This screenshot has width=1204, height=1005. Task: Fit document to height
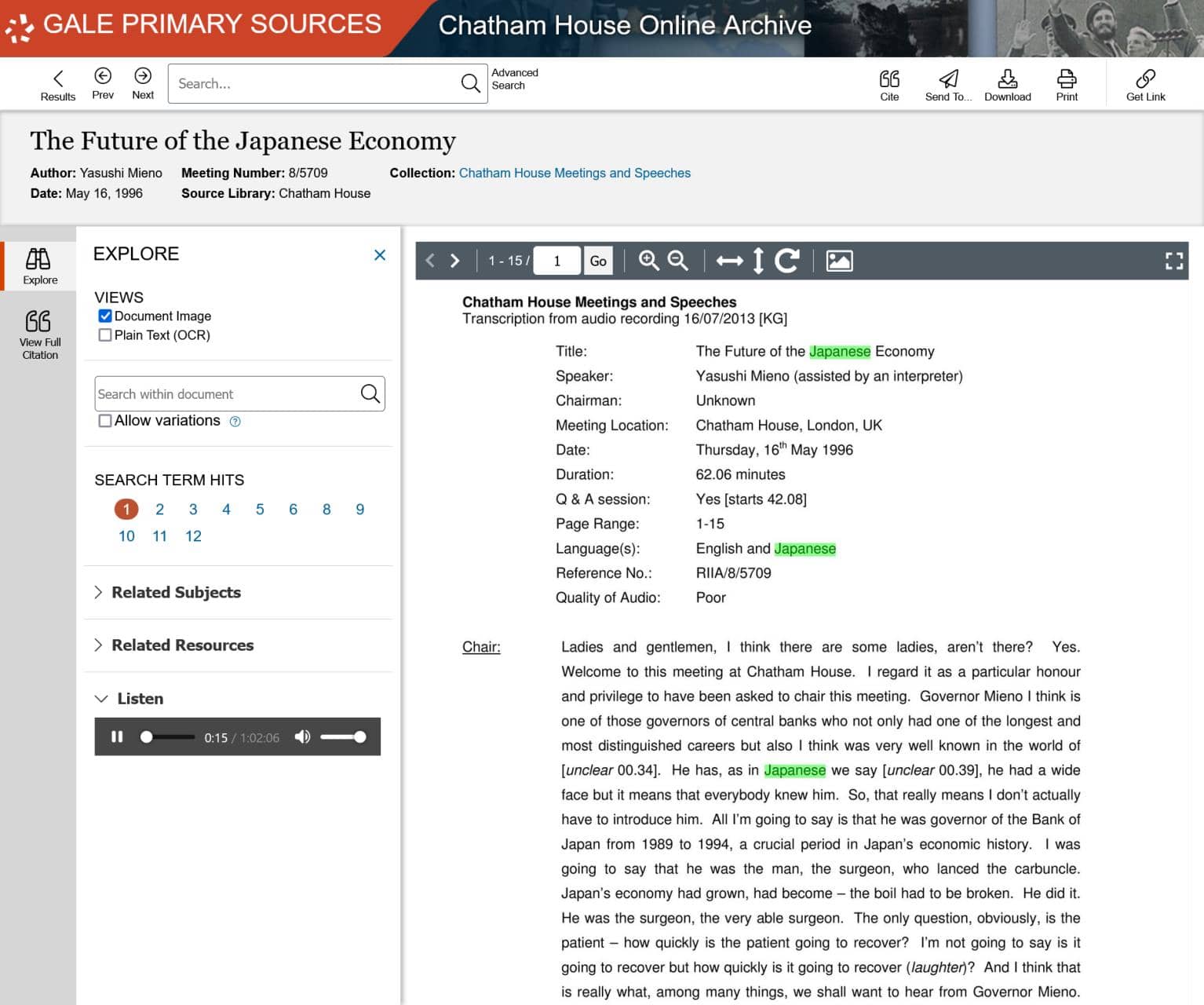(x=758, y=261)
